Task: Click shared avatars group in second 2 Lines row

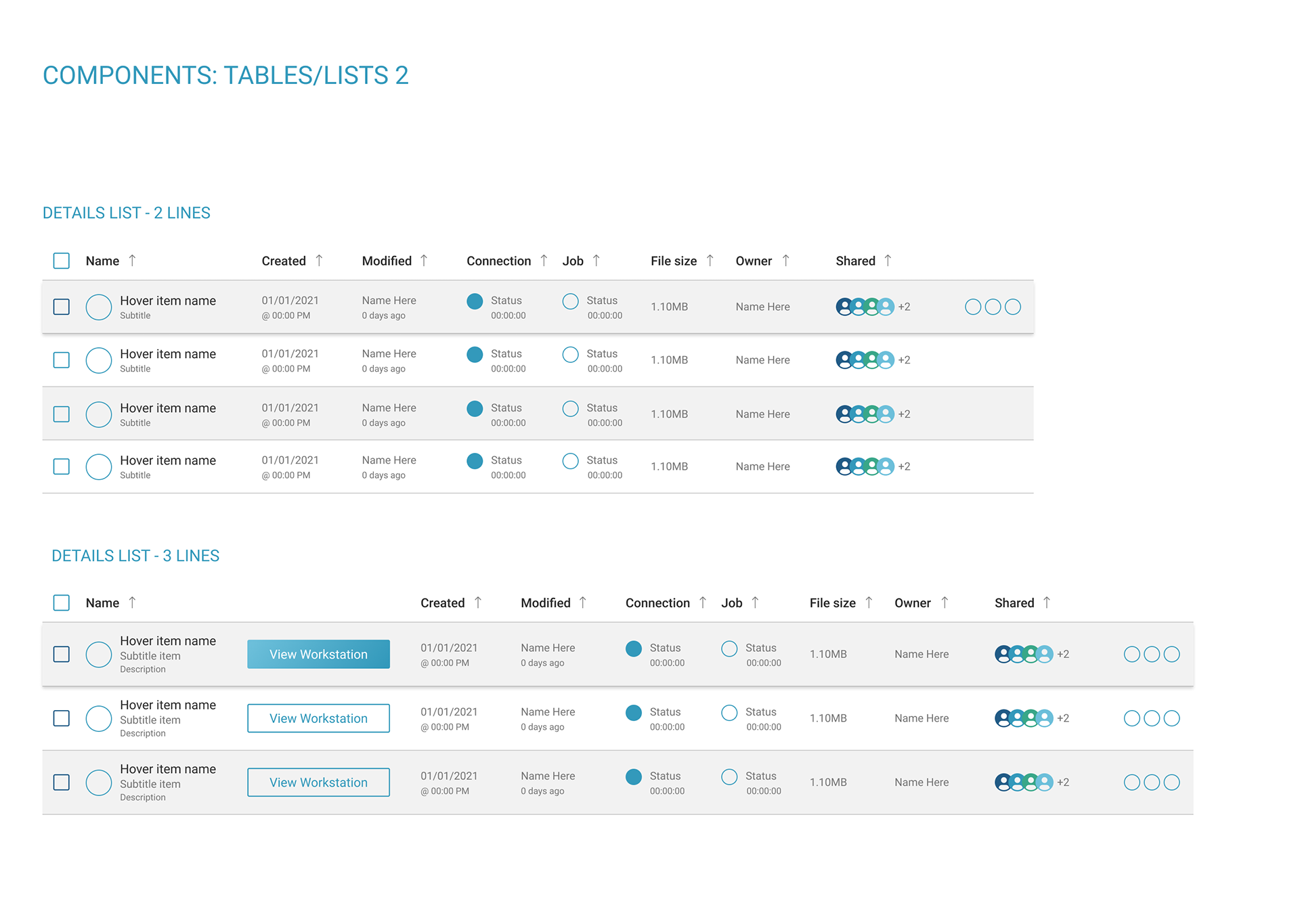Action: pyautogui.click(x=865, y=360)
